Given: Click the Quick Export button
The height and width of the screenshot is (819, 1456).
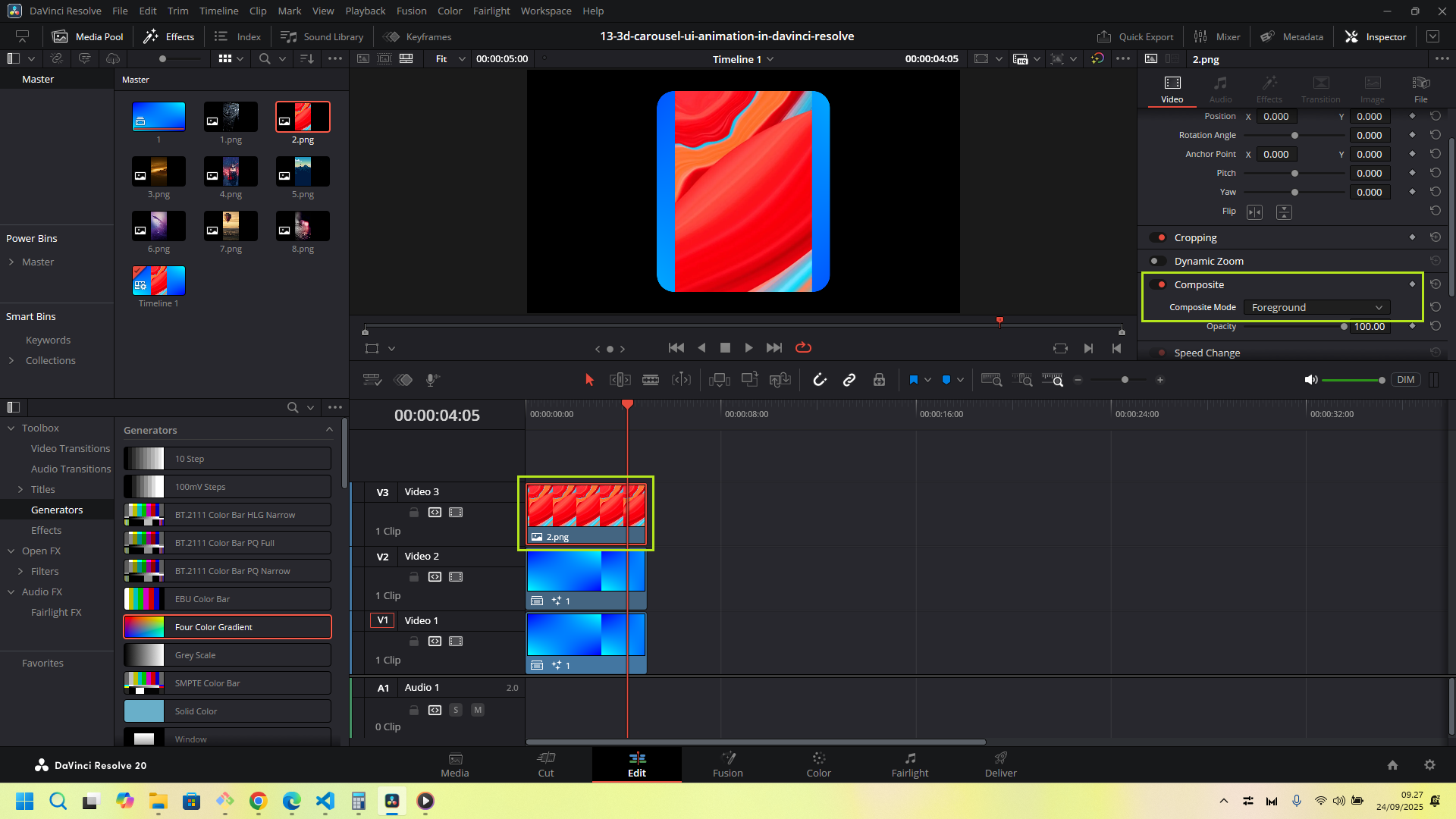Looking at the screenshot, I should [x=1135, y=36].
